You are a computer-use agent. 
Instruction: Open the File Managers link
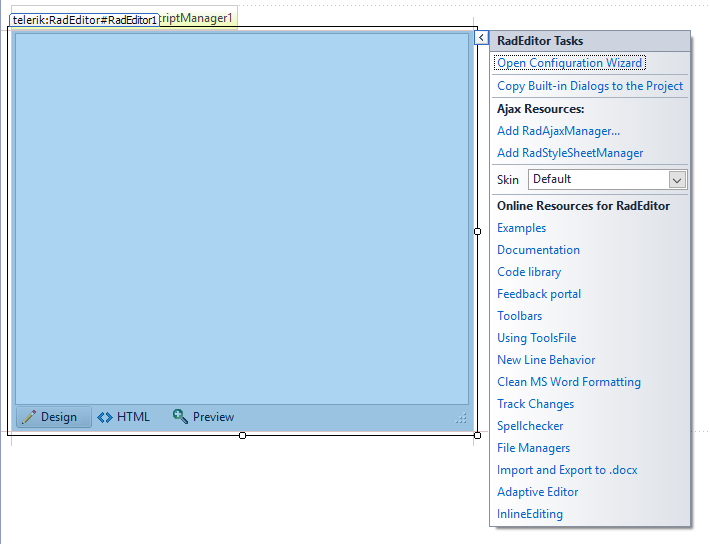pos(533,448)
